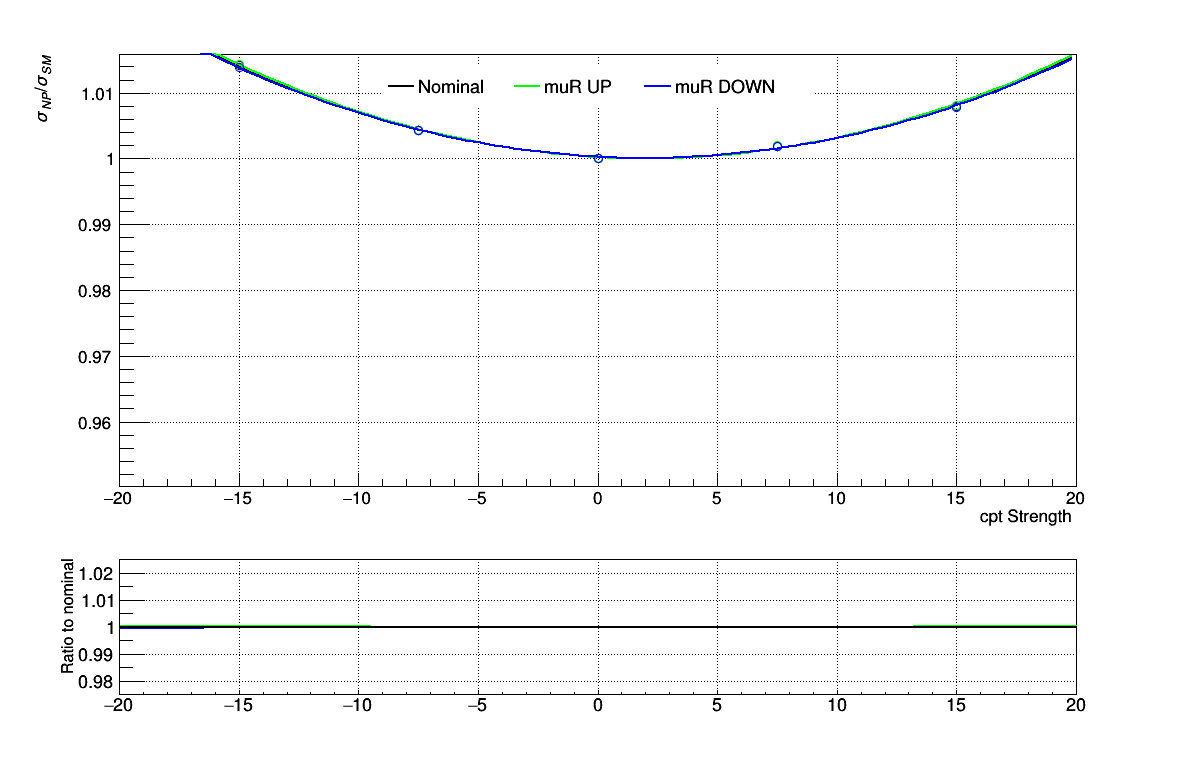
Task: Click the "Ratio to nominal" axis title
Action: [67, 616]
